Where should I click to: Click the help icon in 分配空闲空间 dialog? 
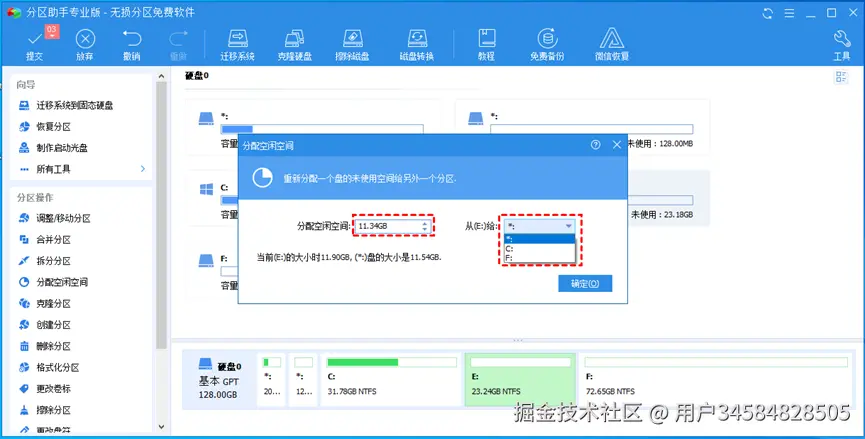595,144
